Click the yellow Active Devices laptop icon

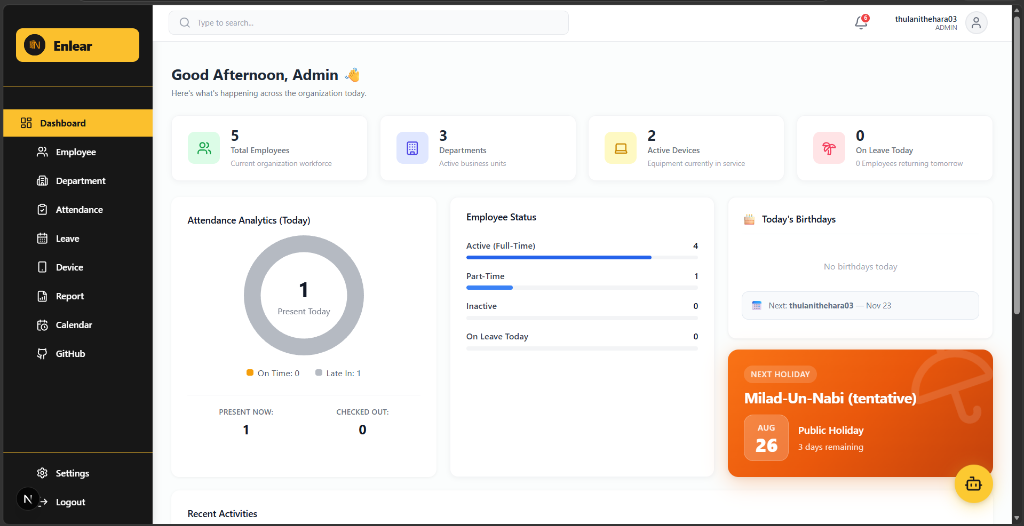point(620,148)
